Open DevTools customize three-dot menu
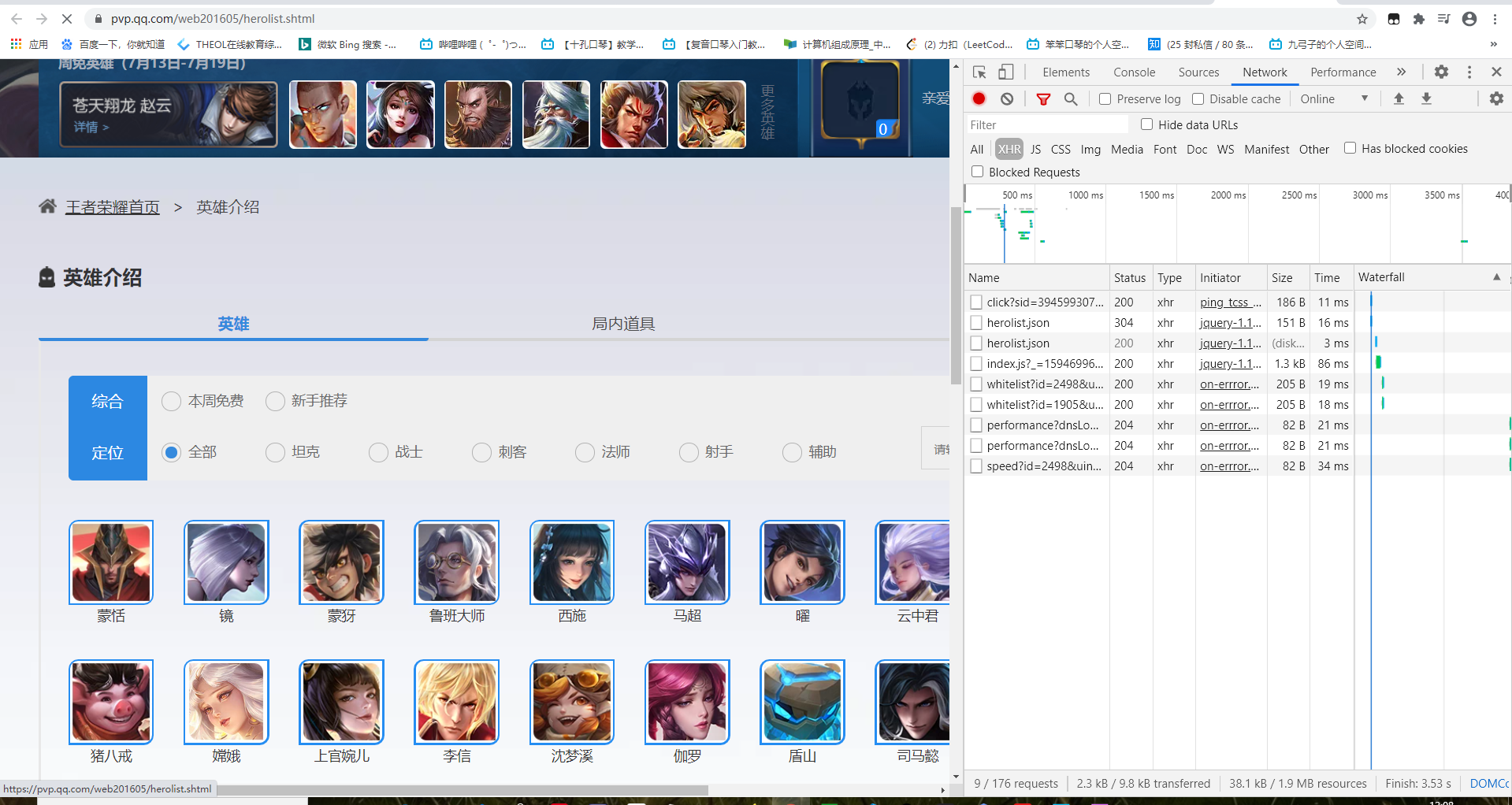 1469,72
